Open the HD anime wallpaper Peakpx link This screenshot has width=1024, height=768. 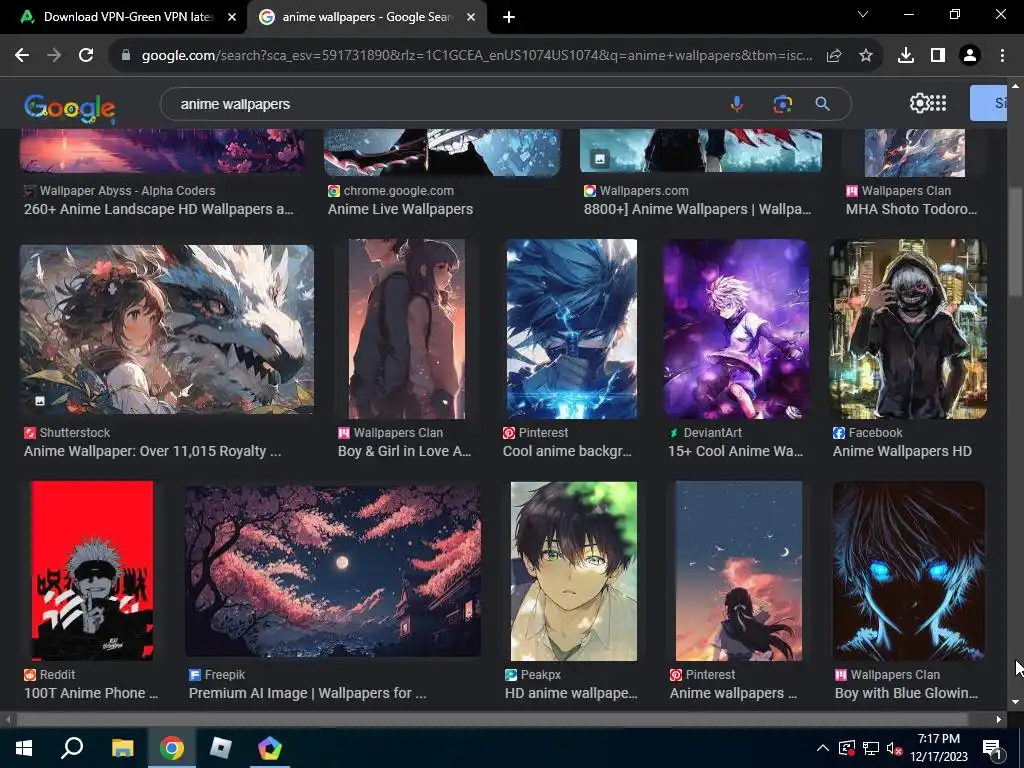point(571,694)
